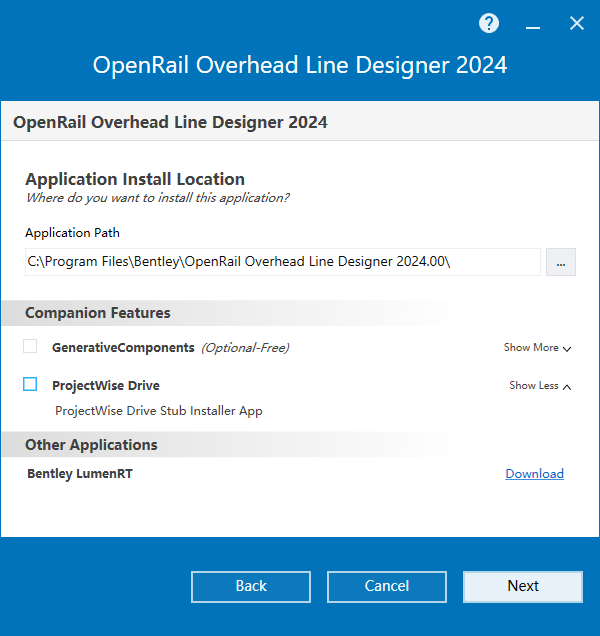Enable the GenerativeComponents checkbox

pos(30,346)
